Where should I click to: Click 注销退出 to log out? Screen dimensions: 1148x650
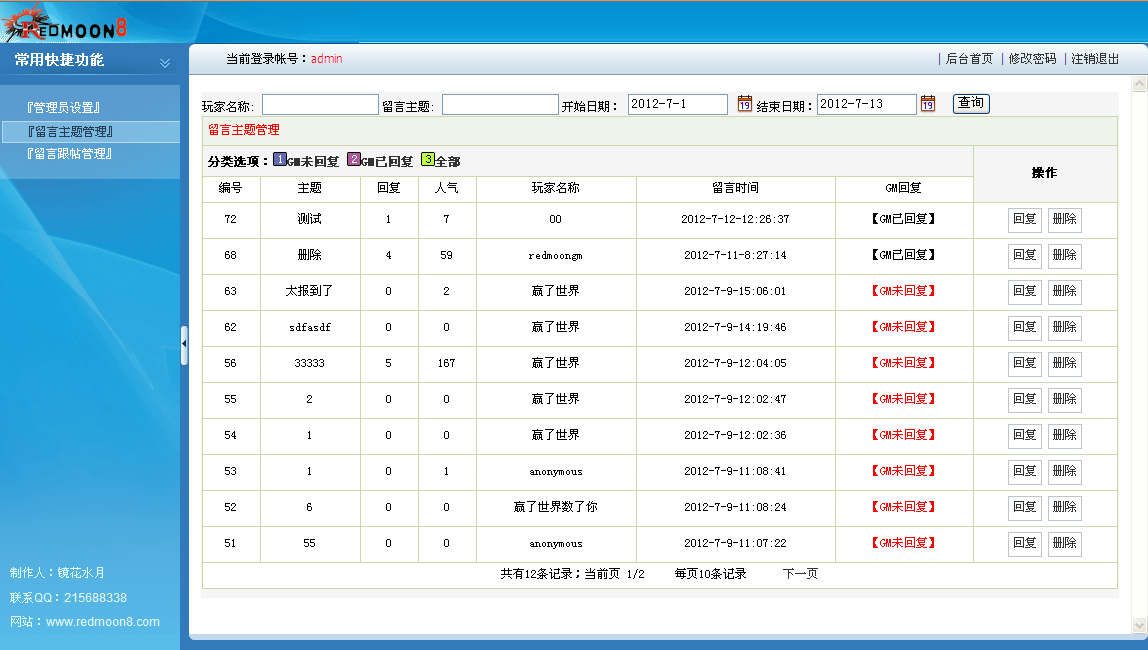coord(1095,59)
